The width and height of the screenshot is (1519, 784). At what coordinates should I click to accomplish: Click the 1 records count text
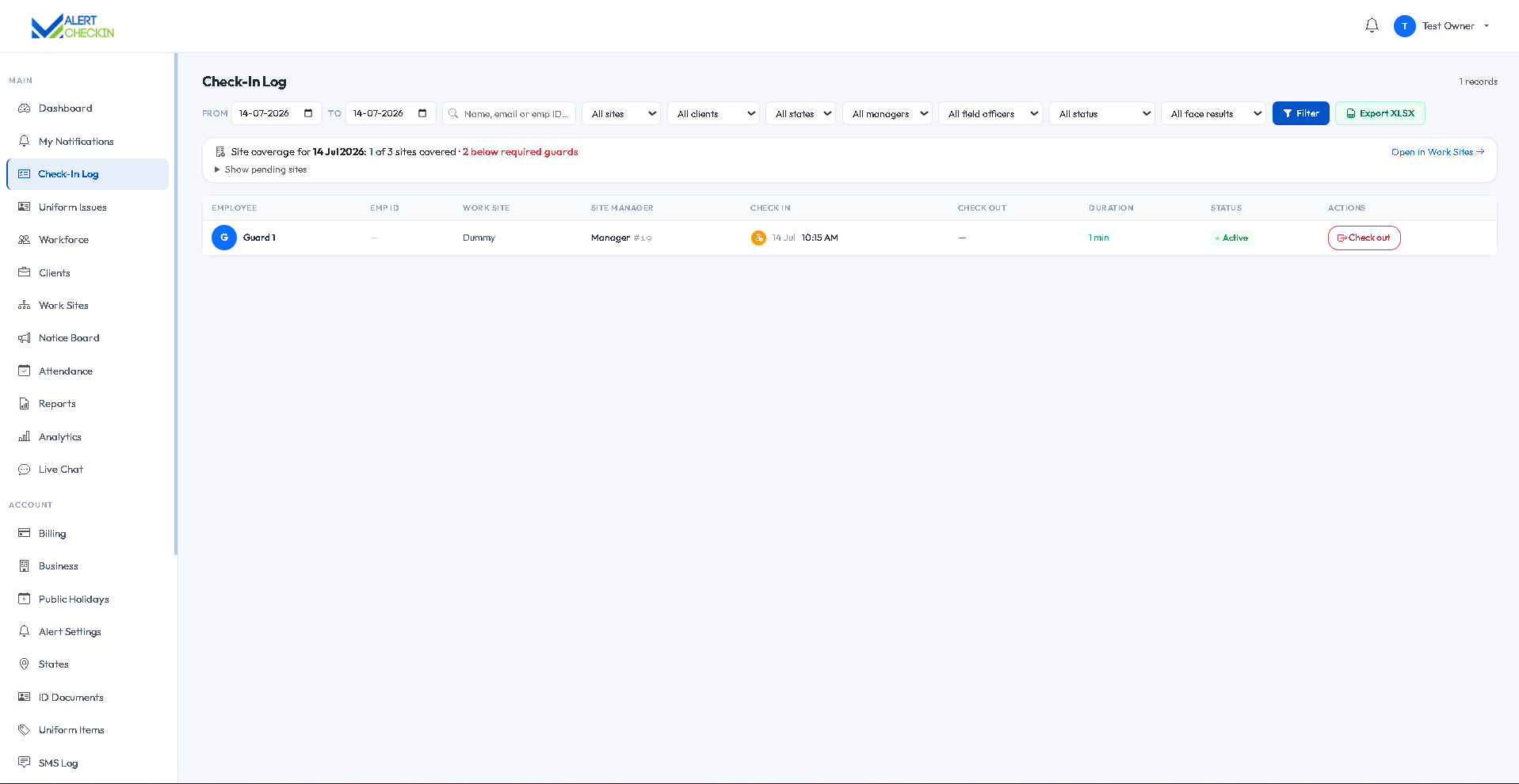[1478, 82]
